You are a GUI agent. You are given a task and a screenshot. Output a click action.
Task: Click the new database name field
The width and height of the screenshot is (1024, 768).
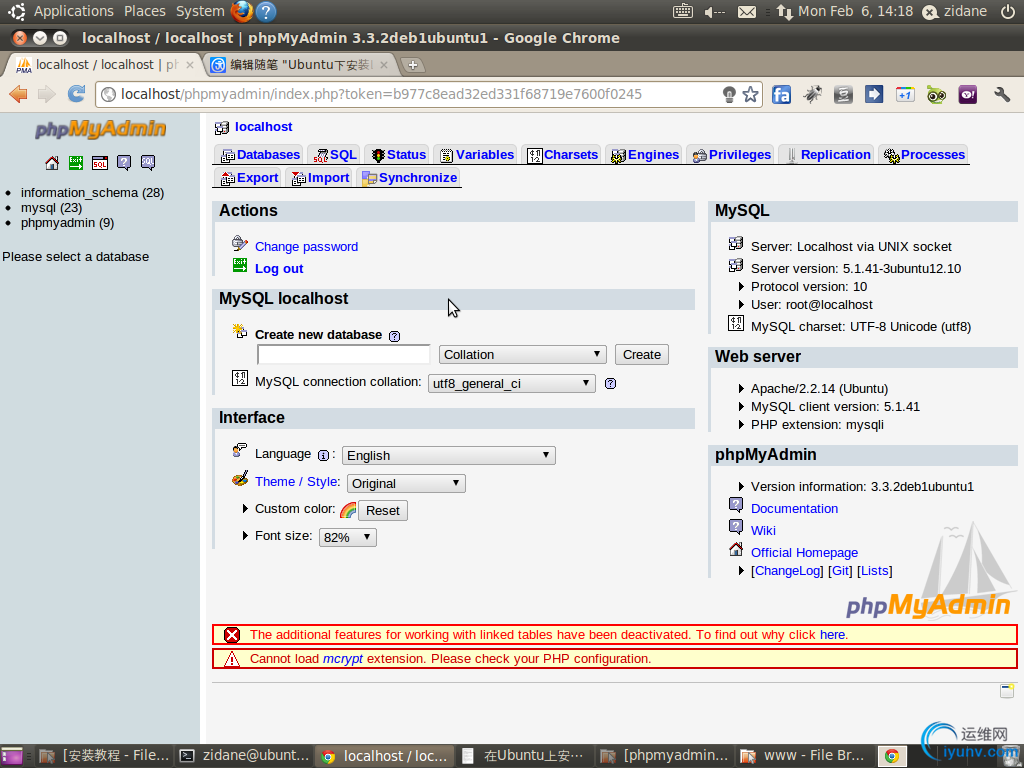(344, 355)
